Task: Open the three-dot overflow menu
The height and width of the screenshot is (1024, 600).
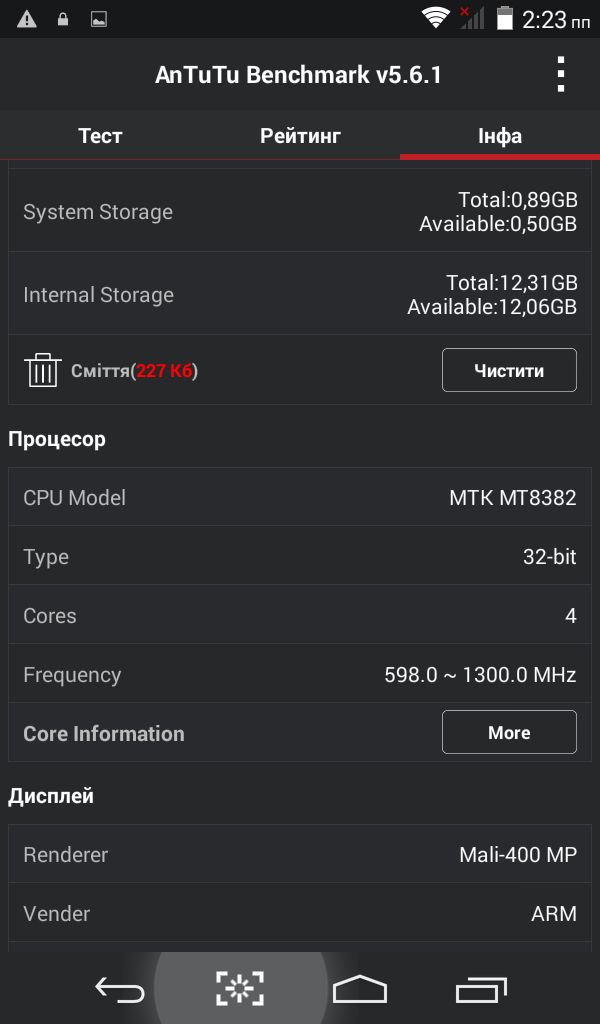Action: pyautogui.click(x=561, y=75)
